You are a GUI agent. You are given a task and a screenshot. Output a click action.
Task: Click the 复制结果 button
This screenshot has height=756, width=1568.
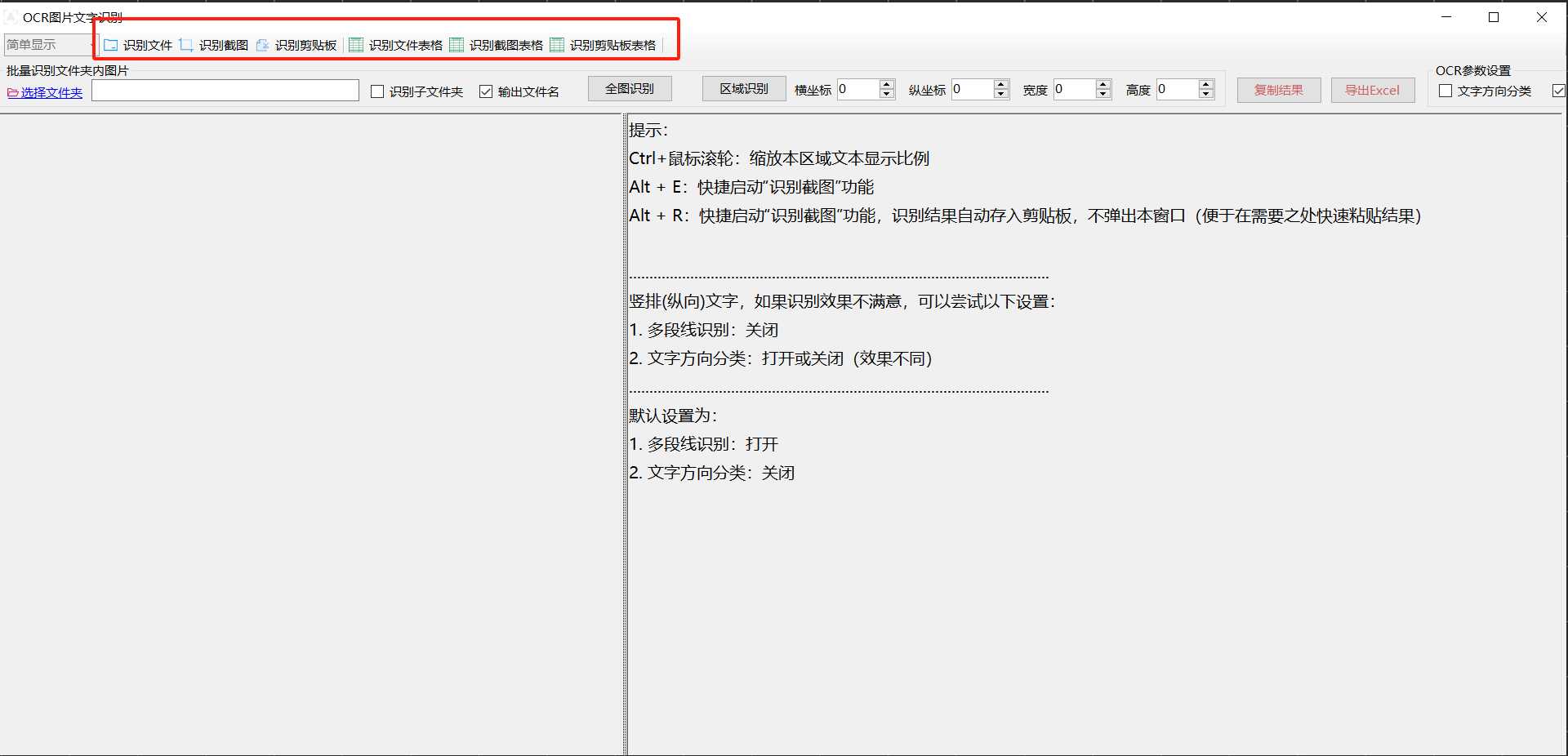1279,90
